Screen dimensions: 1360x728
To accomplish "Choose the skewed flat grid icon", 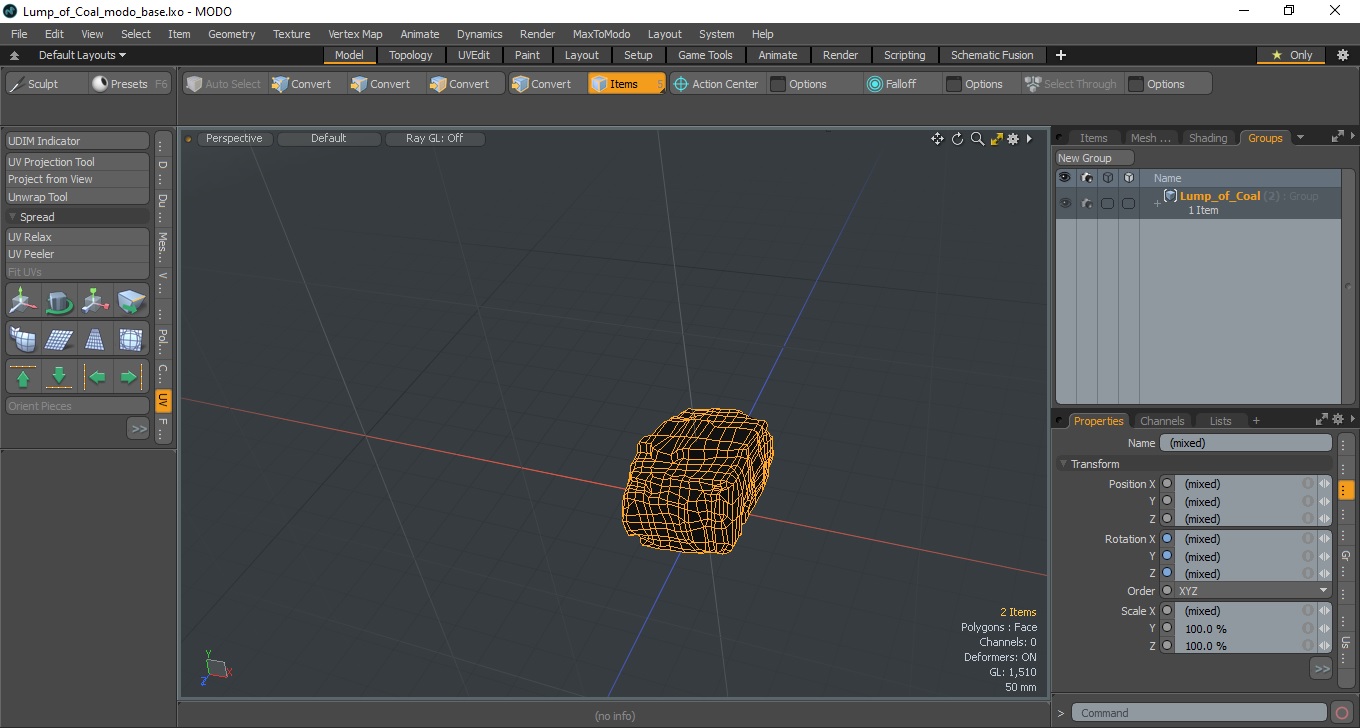I will click(59, 339).
